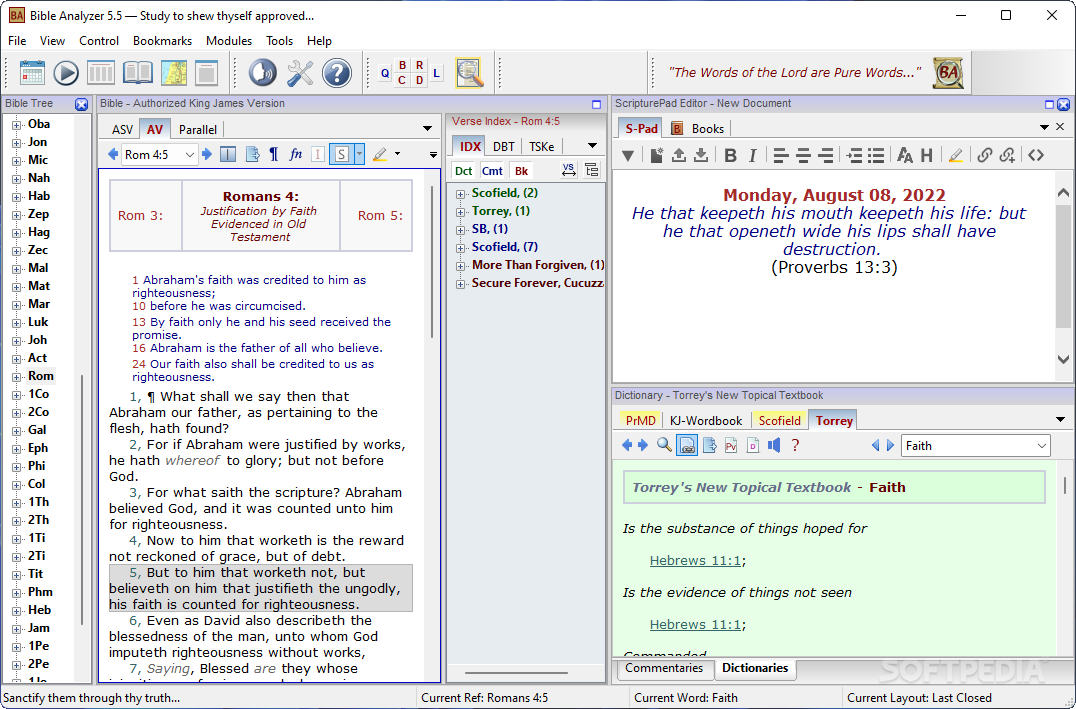Switch to the Parallel Bible tab
The width and height of the screenshot is (1076, 709).
tap(198, 130)
